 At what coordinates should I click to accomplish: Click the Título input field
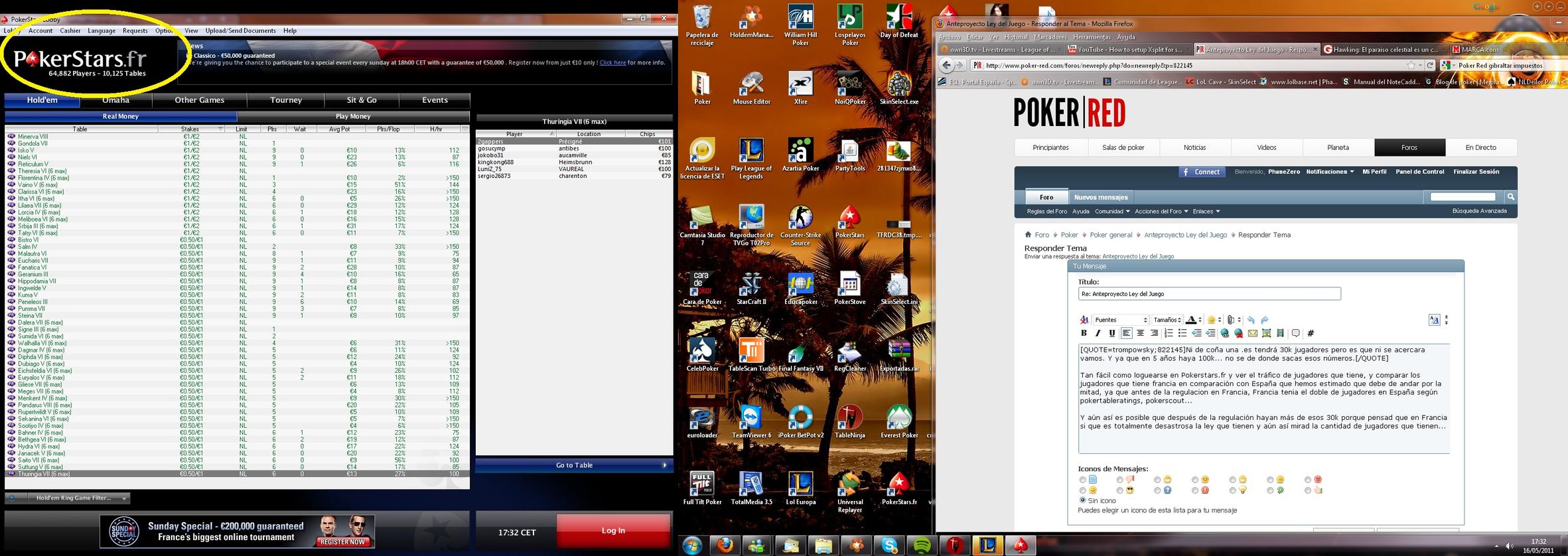click(1209, 293)
